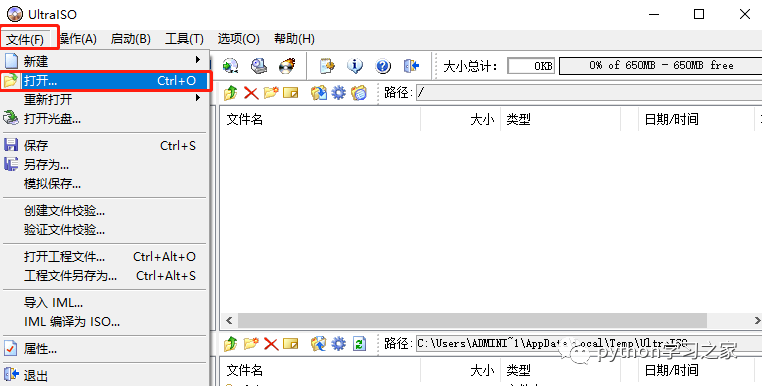762x386 pixels.
Task: Choose 属性... menu entry
Action: (x=104, y=349)
